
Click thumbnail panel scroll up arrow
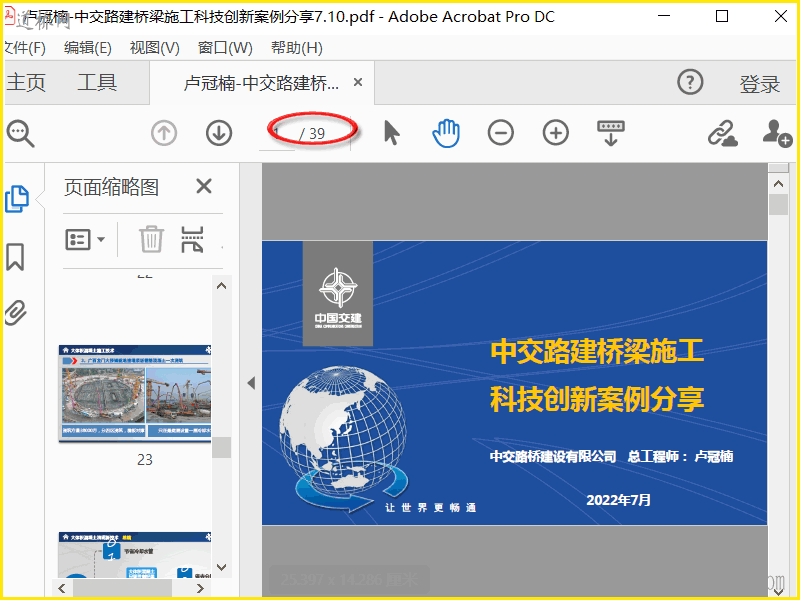[221, 286]
